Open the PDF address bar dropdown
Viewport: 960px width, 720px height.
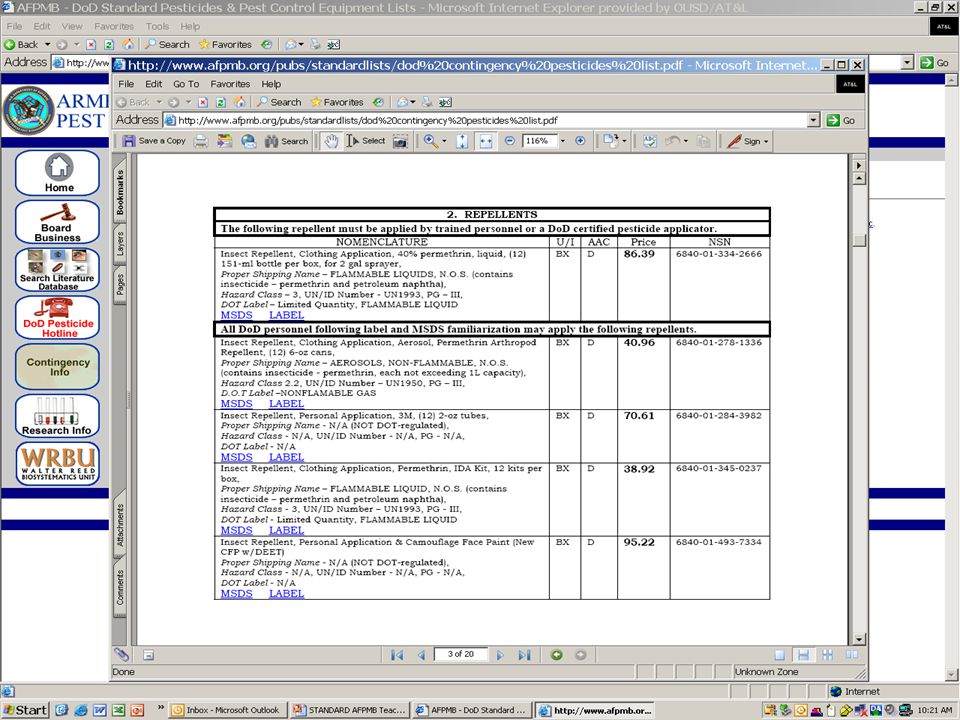point(813,120)
